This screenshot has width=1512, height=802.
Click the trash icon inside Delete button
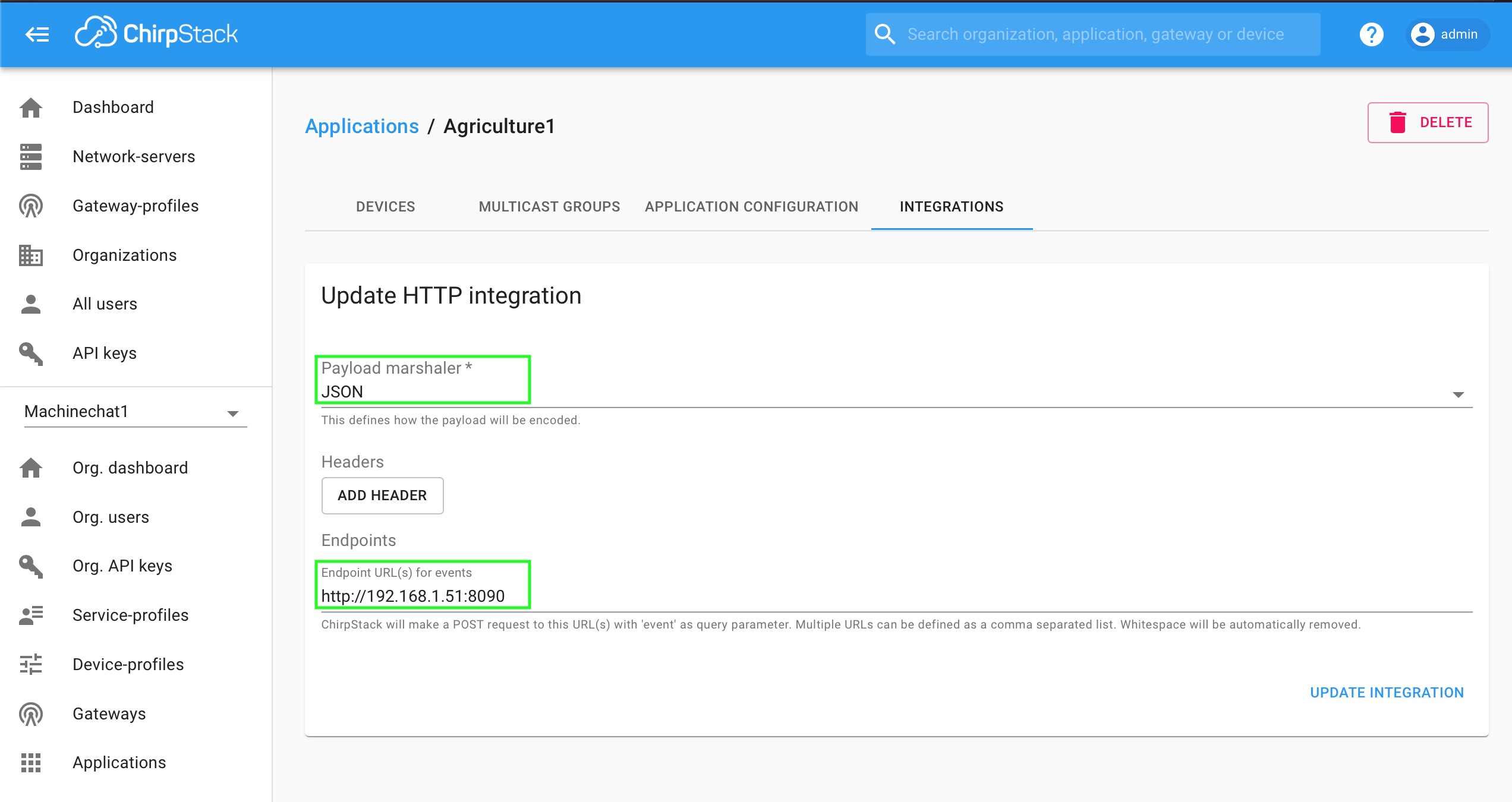pyautogui.click(x=1398, y=122)
